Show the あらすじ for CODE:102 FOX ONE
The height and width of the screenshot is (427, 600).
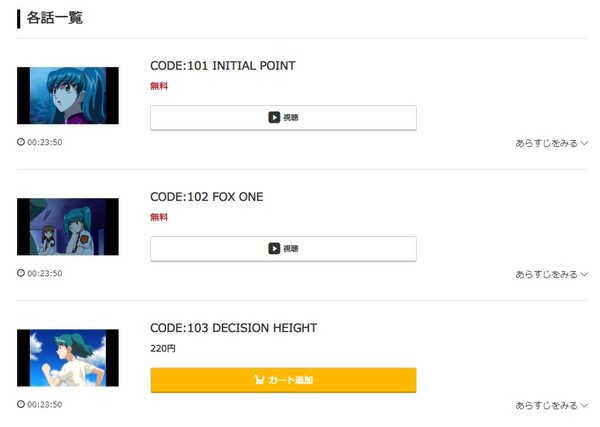click(x=551, y=274)
